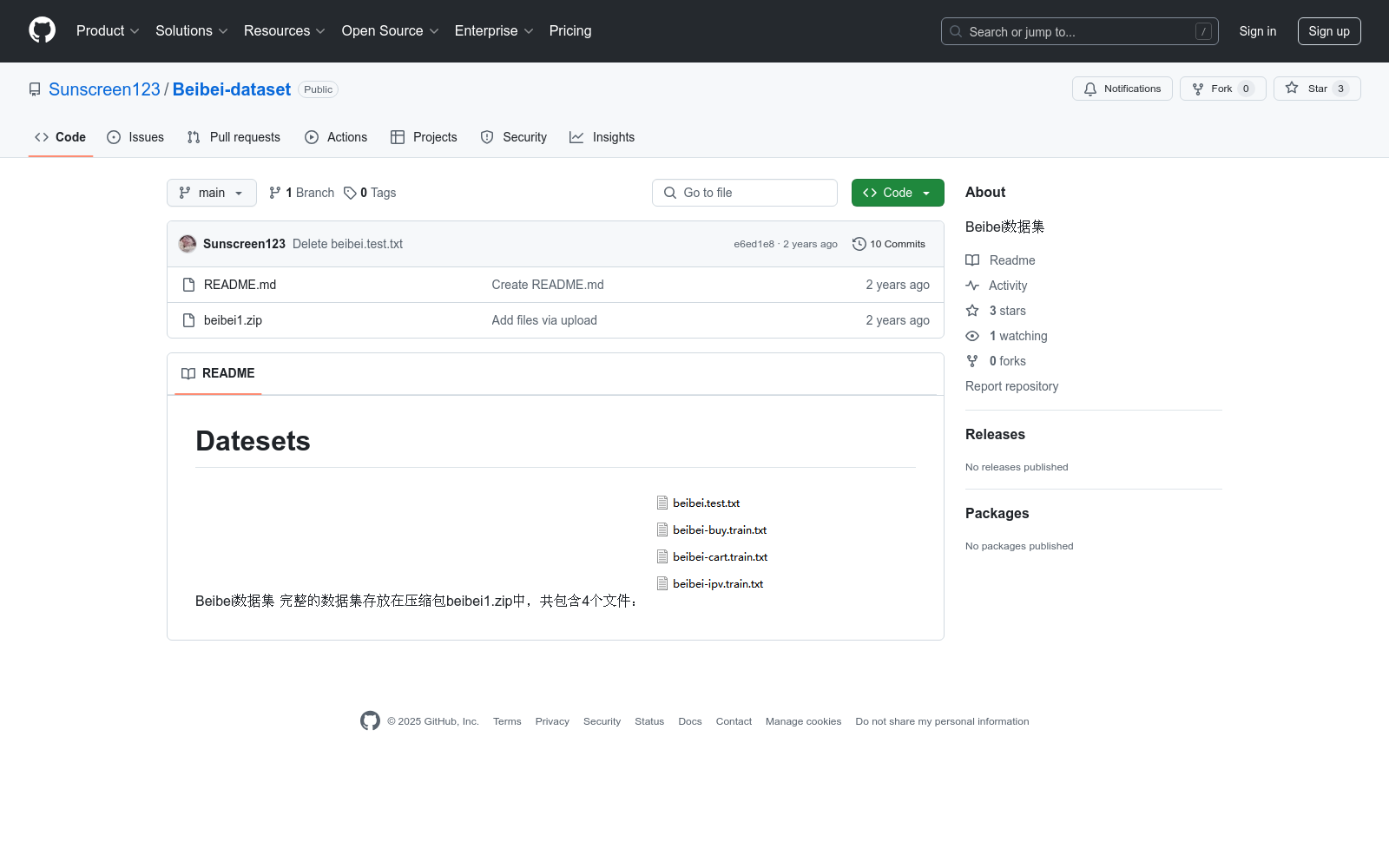Open the Pull requests tab
This screenshot has width=1389, height=868.
[234, 137]
